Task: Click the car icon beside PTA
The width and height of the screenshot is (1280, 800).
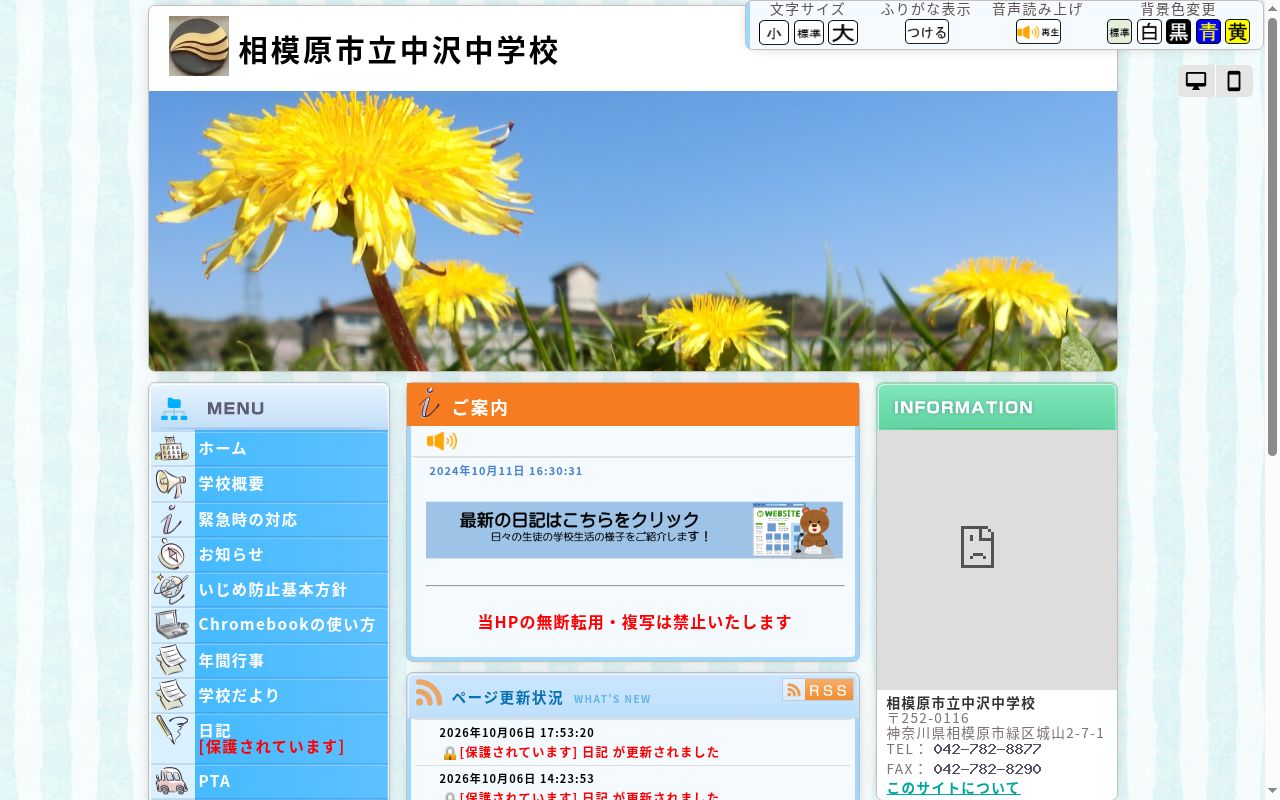Action: [x=172, y=780]
